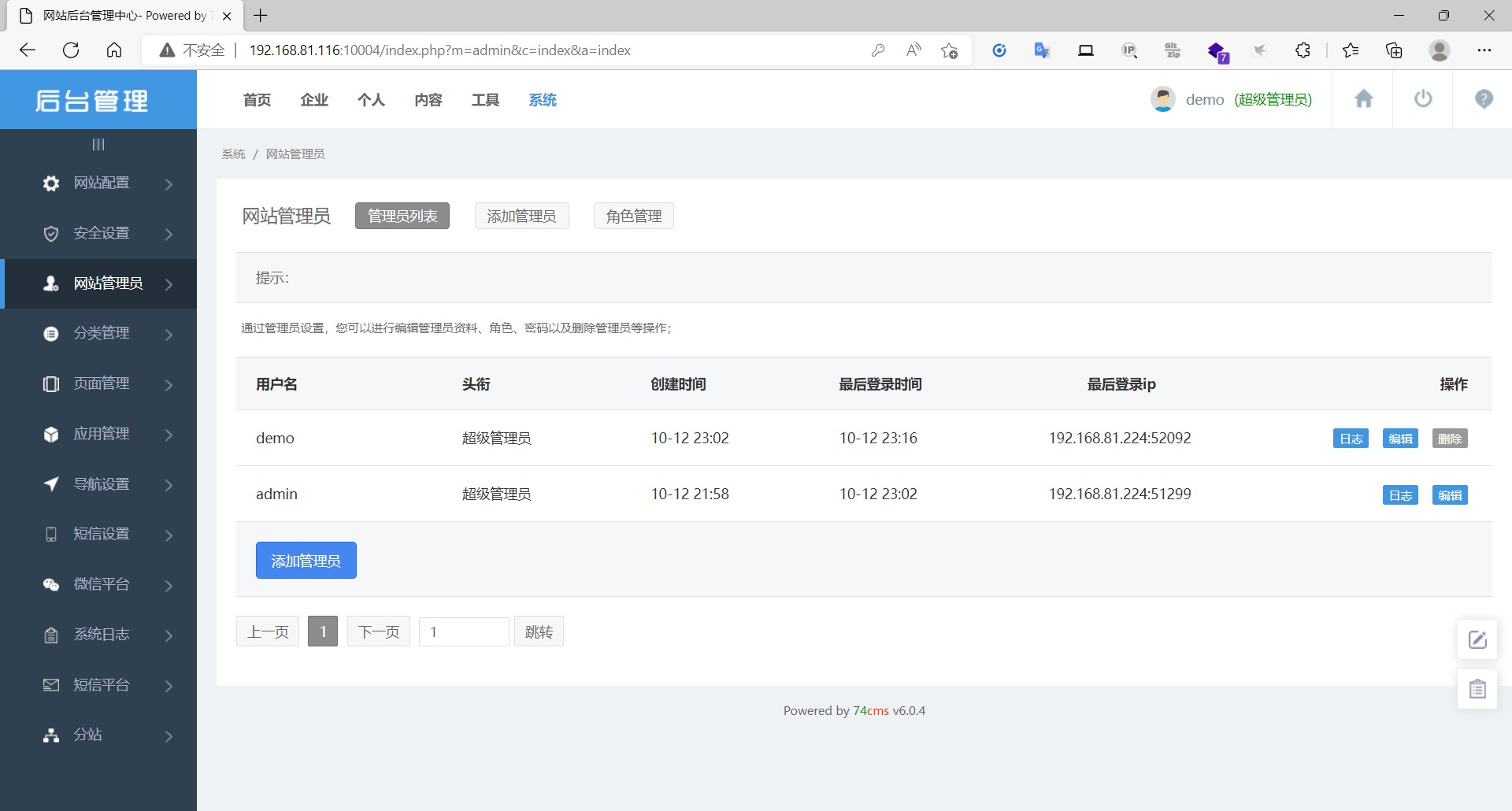Screen dimensions: 1512x811
Task: Expand the 网站配置 chevron
Action: click(x=169, y=184)
